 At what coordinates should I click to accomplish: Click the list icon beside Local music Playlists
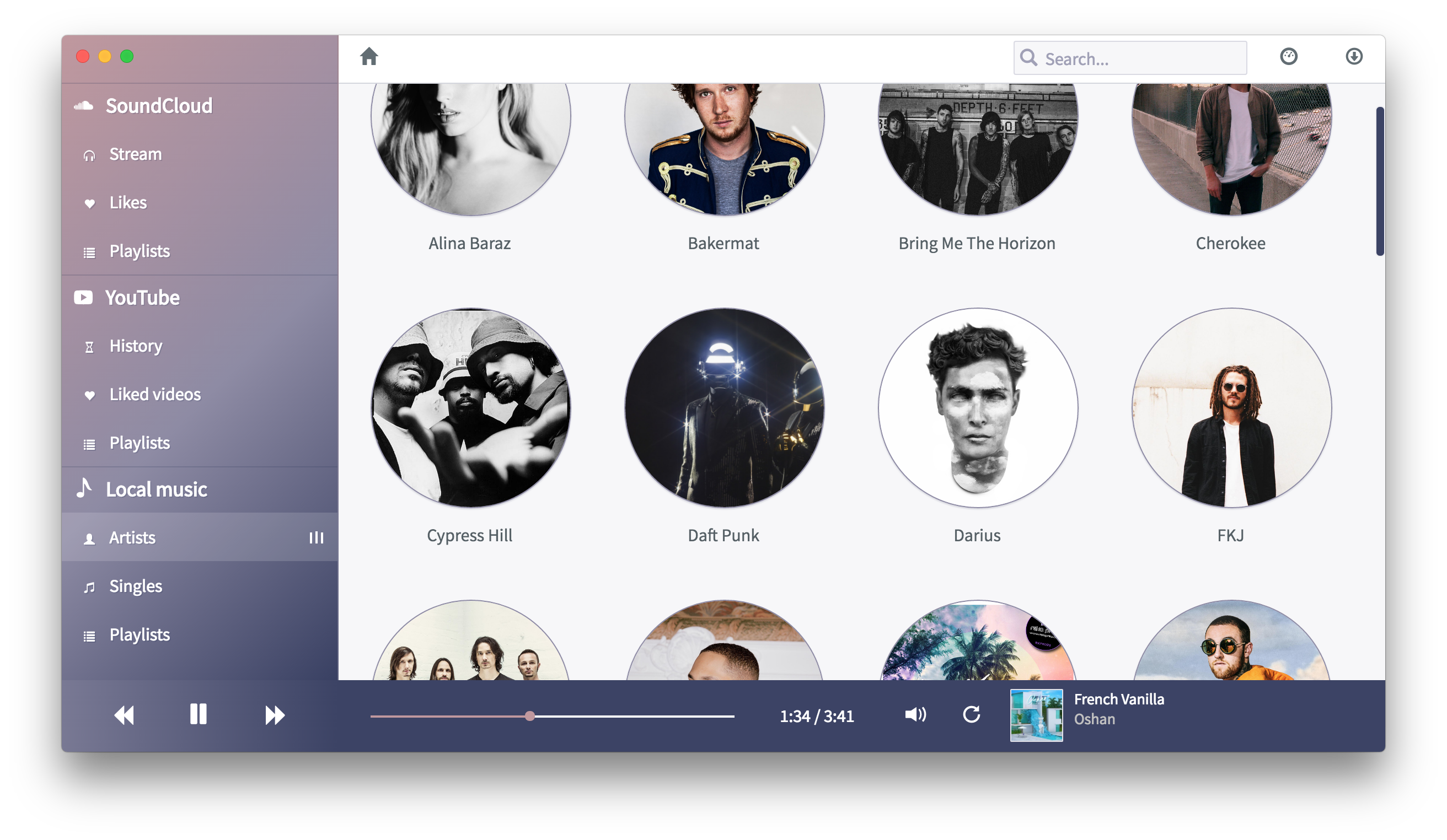pos(89,636)
